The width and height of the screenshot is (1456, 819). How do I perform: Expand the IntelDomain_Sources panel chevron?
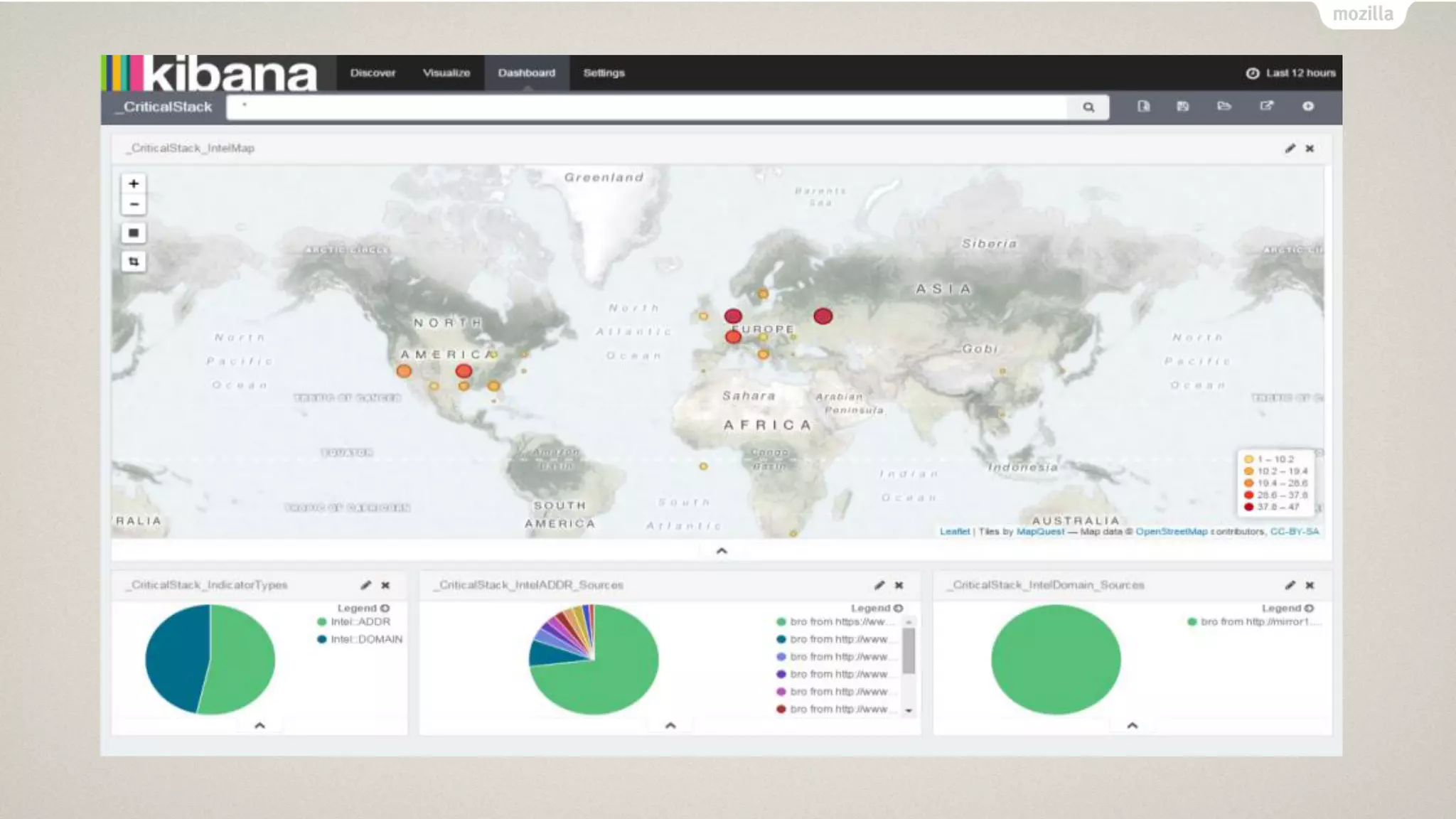1132,726
